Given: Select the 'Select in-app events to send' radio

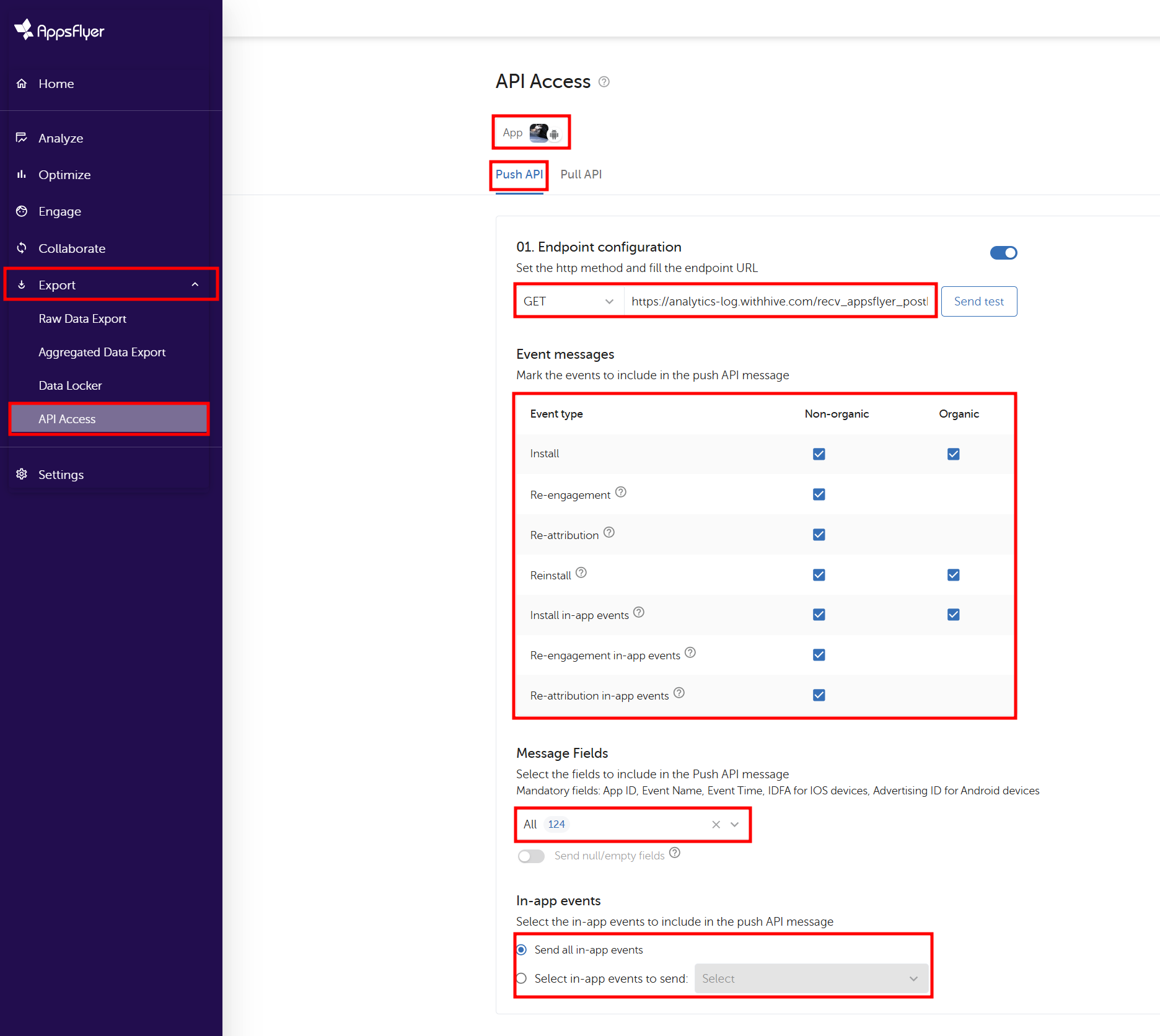Looking at the screenshot, I should point(522,978).
